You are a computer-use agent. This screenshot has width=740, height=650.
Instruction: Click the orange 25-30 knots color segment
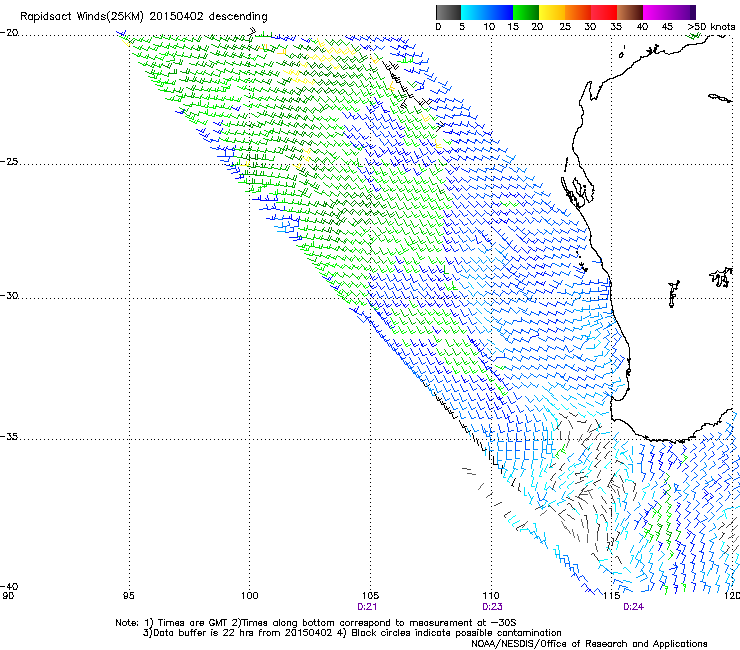[x=578, y=12]
